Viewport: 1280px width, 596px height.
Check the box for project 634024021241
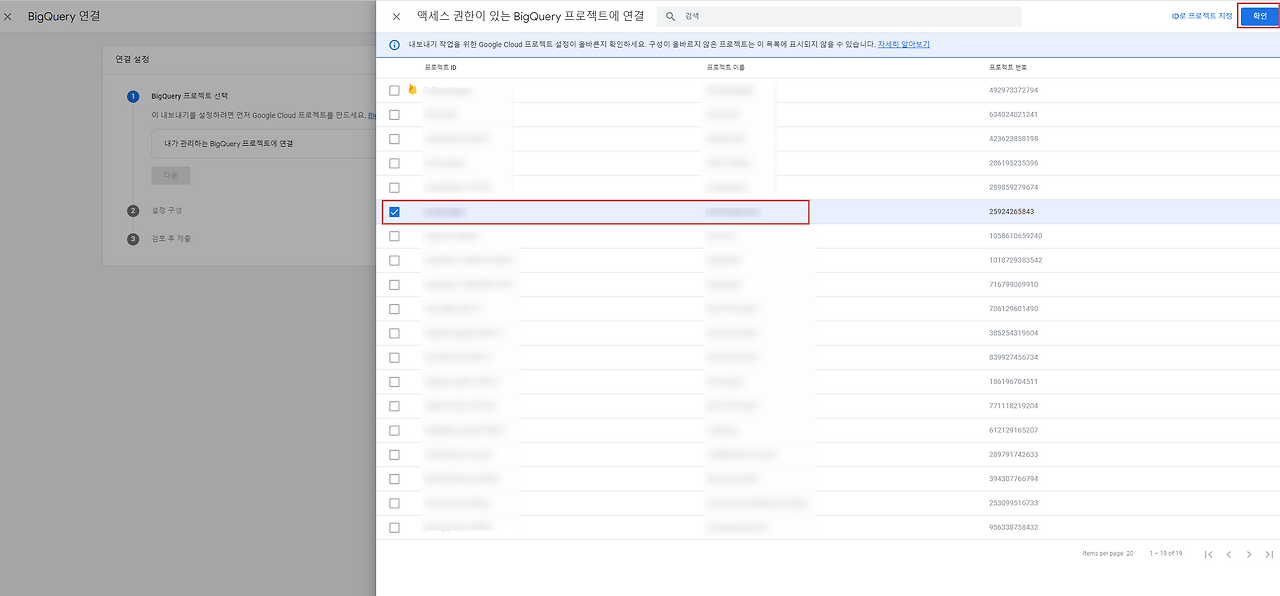tap(394, 115)
